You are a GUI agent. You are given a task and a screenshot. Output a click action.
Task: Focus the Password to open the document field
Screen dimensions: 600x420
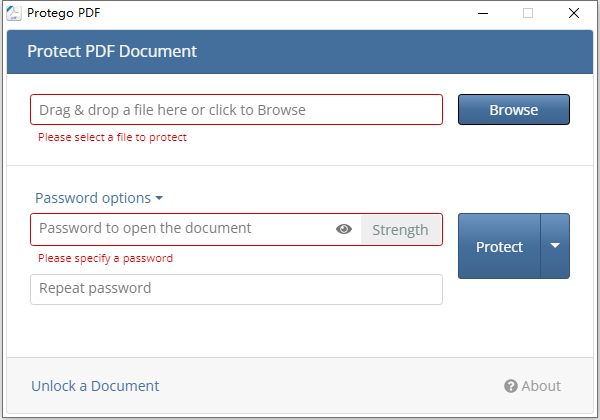(x=180, y=229)
